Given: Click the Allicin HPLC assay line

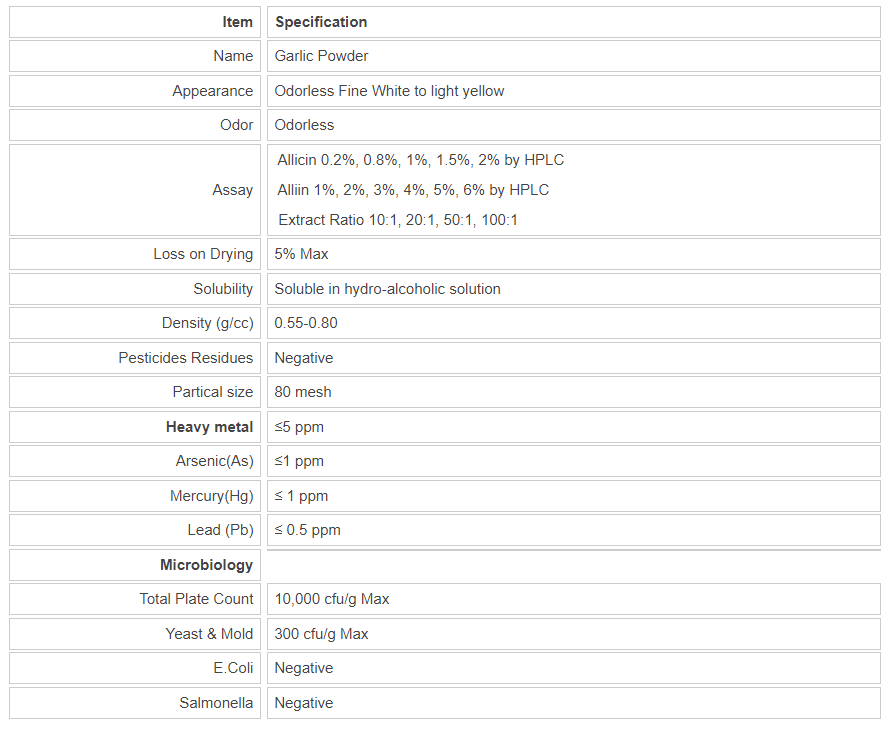Looking at the screenshot, I should (x=421, y=160).
